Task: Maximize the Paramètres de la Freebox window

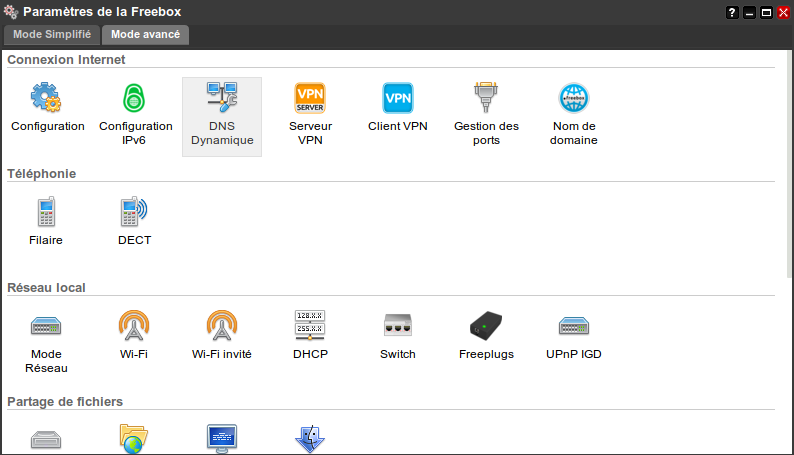Action: (766, 12)
